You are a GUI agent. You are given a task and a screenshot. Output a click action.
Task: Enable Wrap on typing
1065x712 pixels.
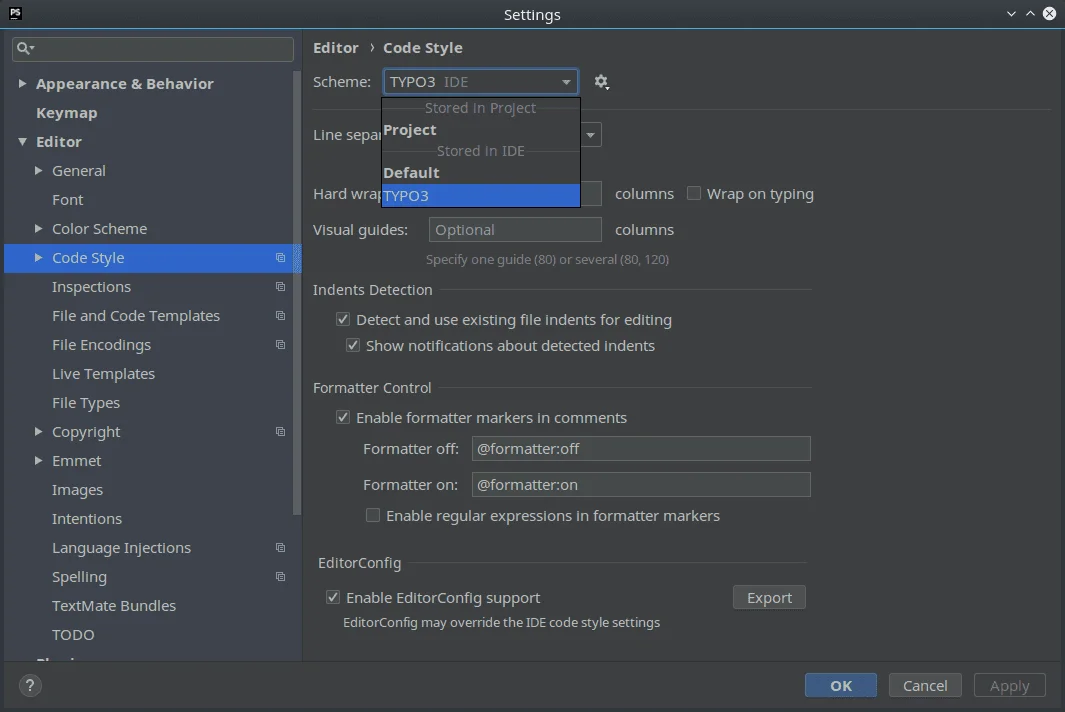pos(694,193)
